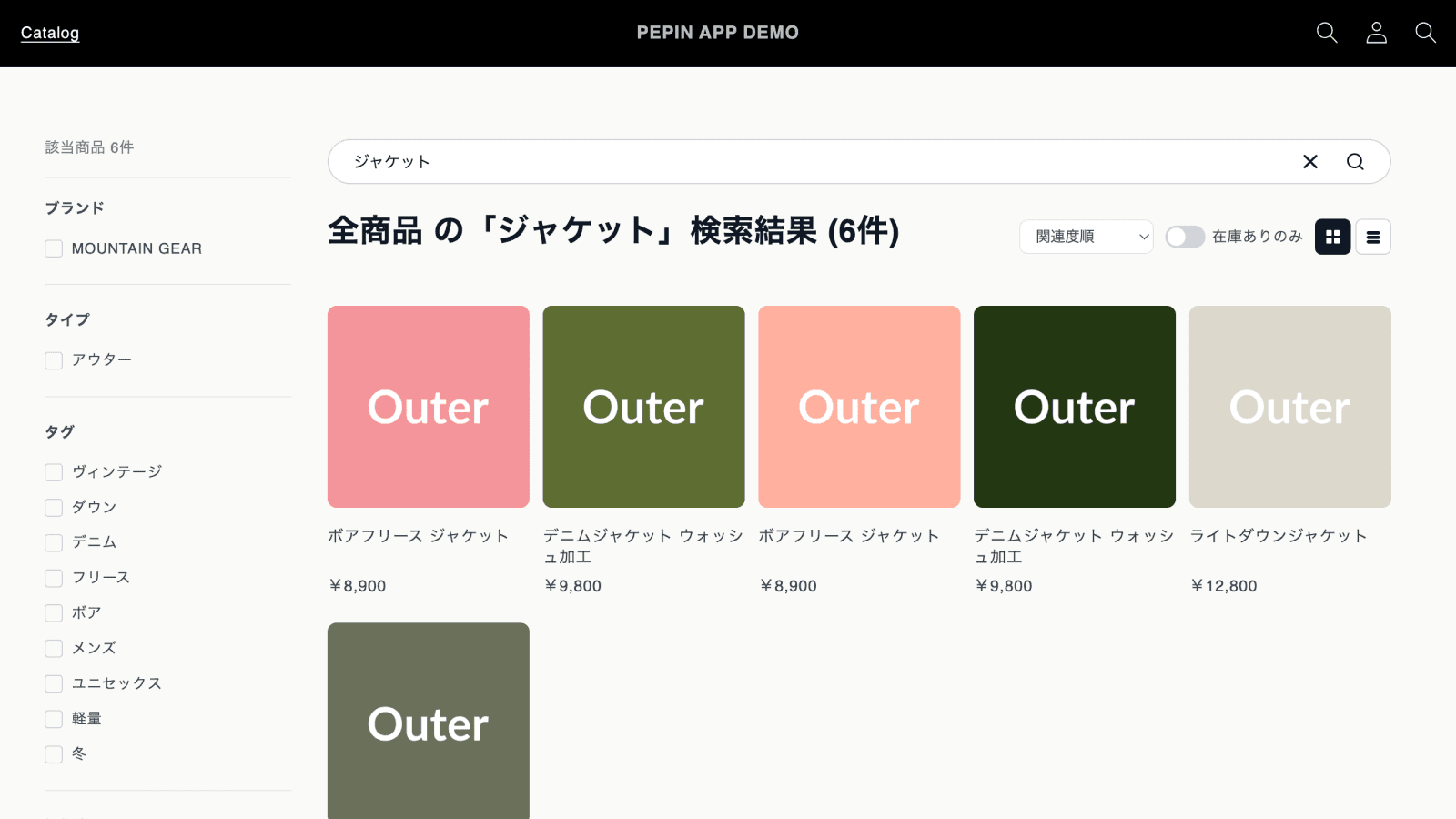Check the 冬 tag filter
This screenshot has height=819, width=1456.
click(54, 754)
